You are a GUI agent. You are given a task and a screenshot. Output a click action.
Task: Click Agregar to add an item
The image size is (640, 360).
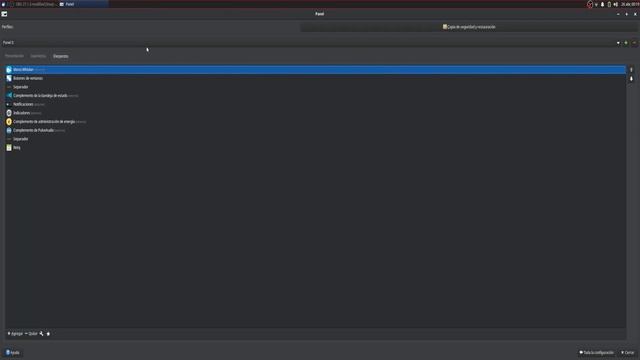[x=15, y=334]
